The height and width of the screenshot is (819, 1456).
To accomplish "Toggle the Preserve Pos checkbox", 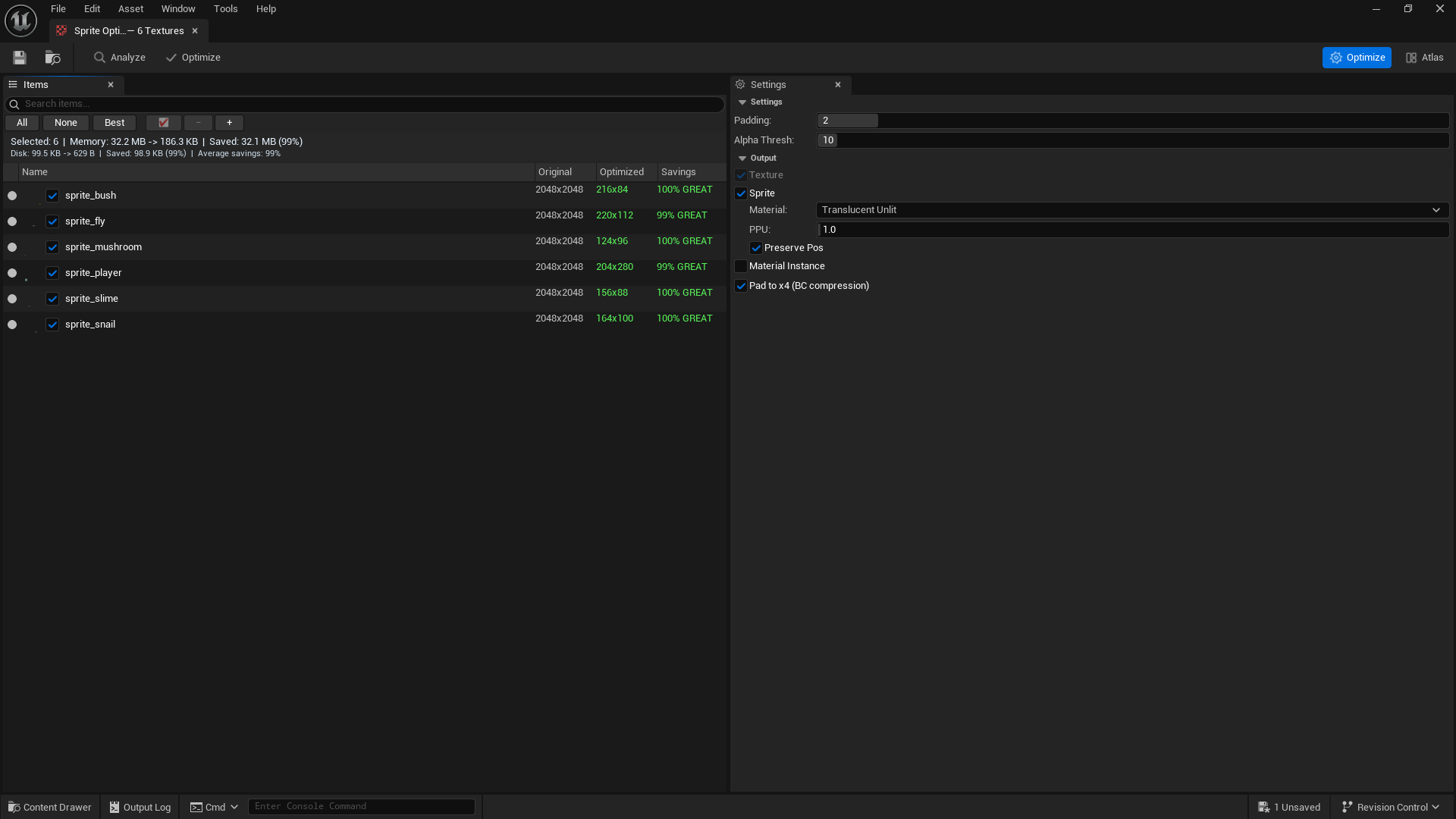I will (x=756, y=248).
